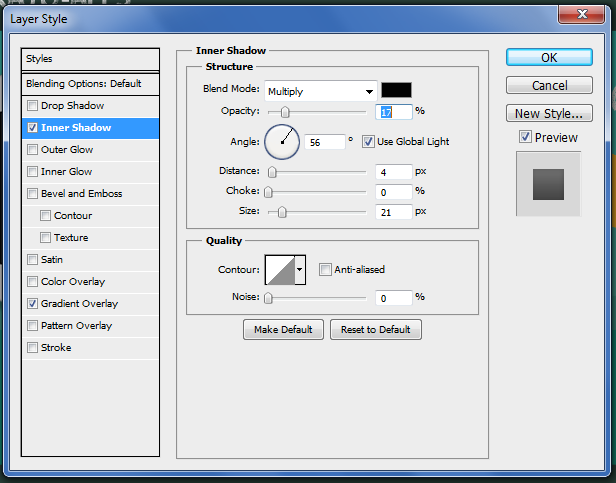
Task: Uncheck the Gradient Overlay checkbox
Action: pyautogui.click(x=34, y=304)
